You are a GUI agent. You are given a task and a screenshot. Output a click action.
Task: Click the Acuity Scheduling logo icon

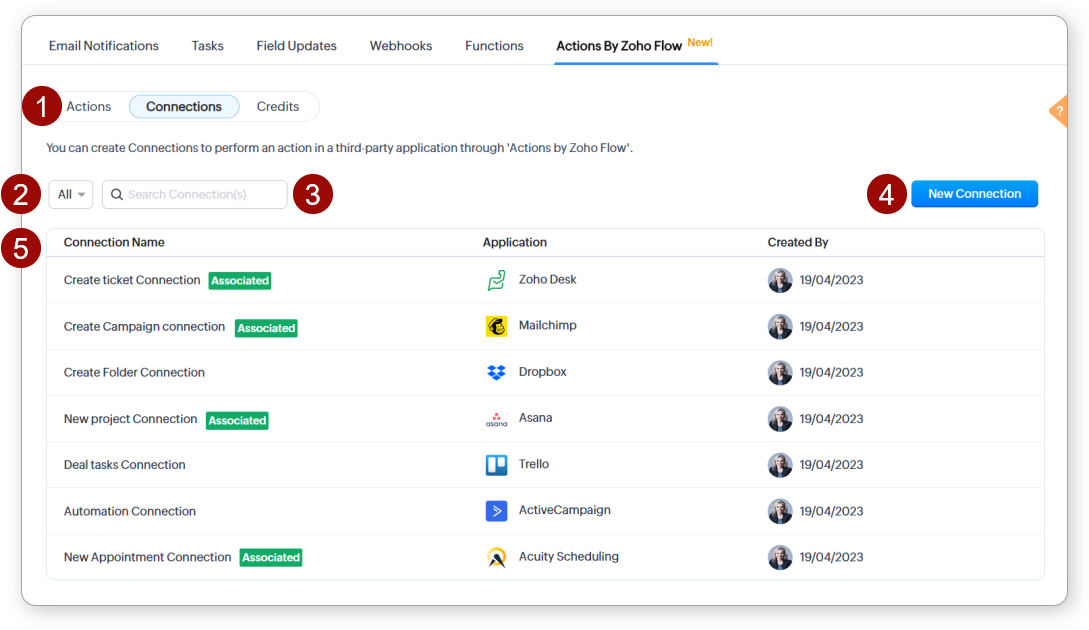(x=496, y=558)
